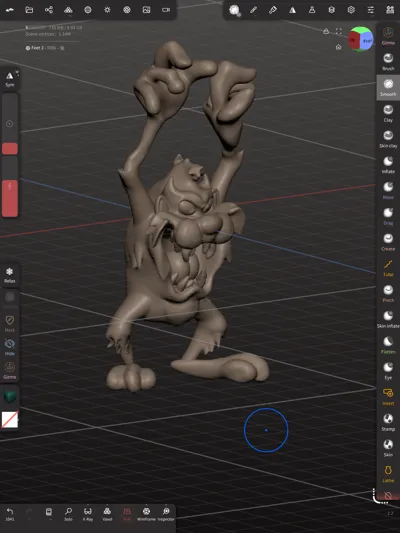Activate the Gizmo shortcut on the left bar
Screen dimensions: 400x533
10,371
